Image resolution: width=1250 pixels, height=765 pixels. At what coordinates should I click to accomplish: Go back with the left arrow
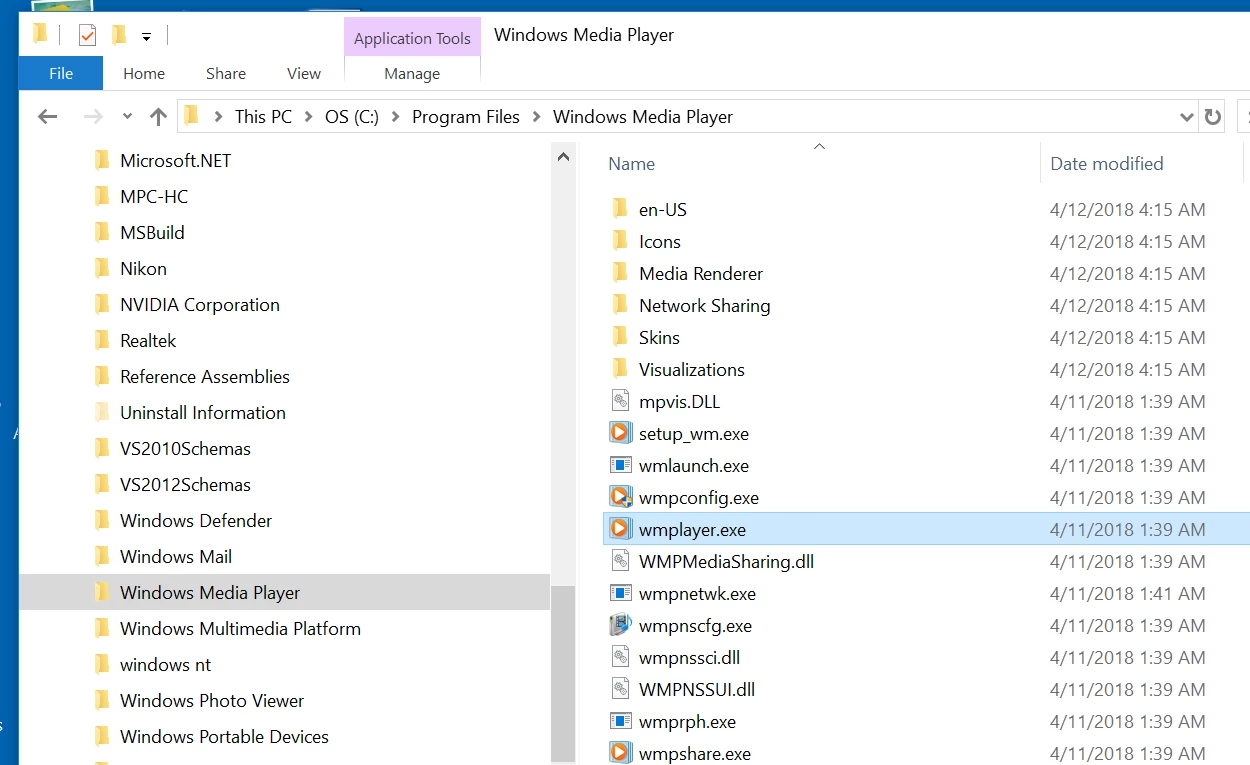47,117
